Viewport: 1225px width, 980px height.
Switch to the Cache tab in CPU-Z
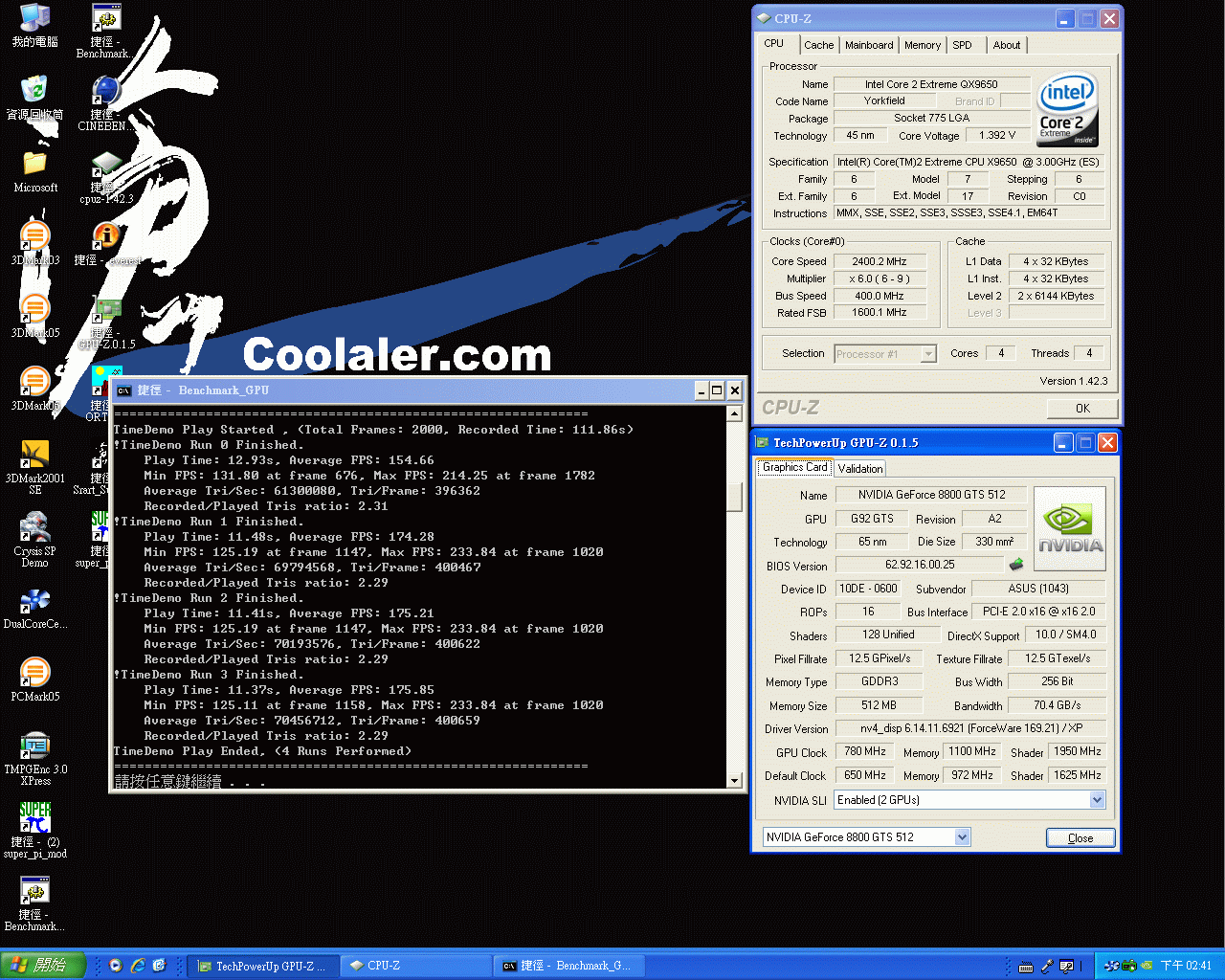818,45
